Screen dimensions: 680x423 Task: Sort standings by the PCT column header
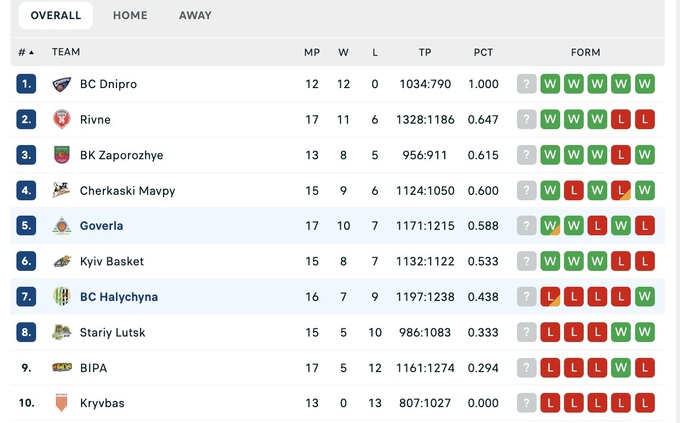coord(484,52)
